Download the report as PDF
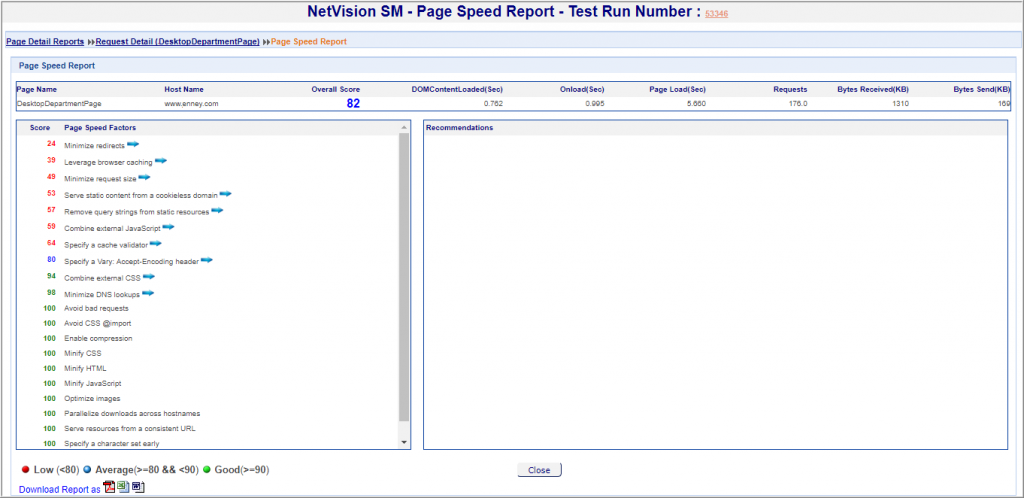 110,487
